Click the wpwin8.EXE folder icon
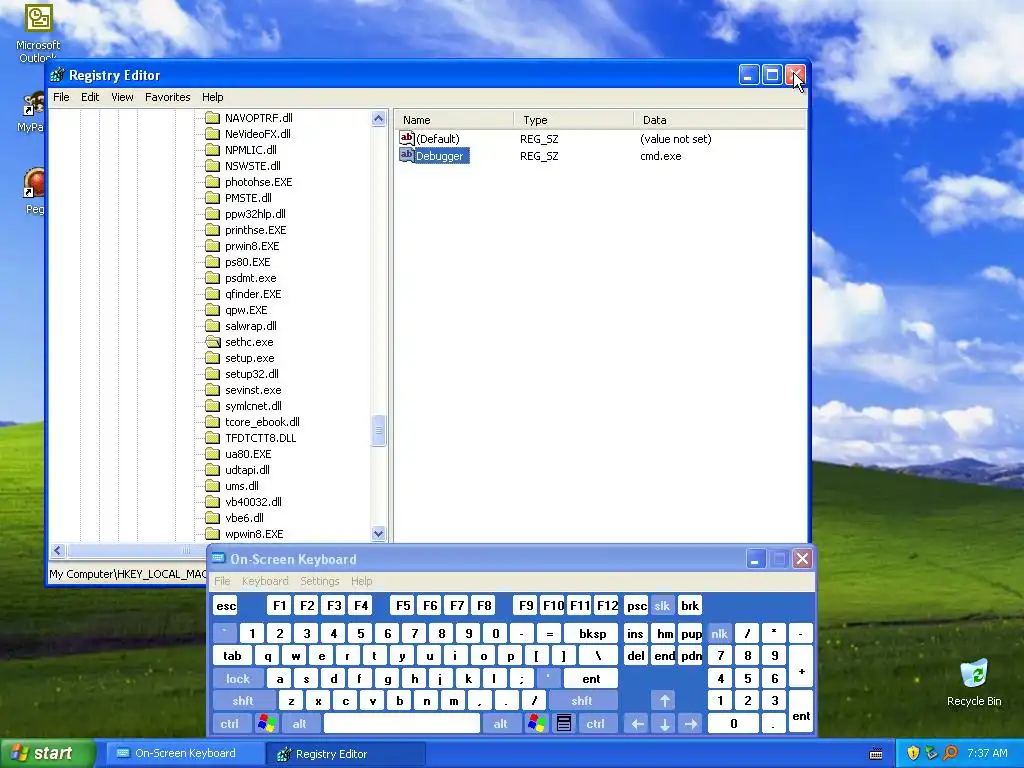This screenshot has height=768, width=1024. [x=212, y=534]
